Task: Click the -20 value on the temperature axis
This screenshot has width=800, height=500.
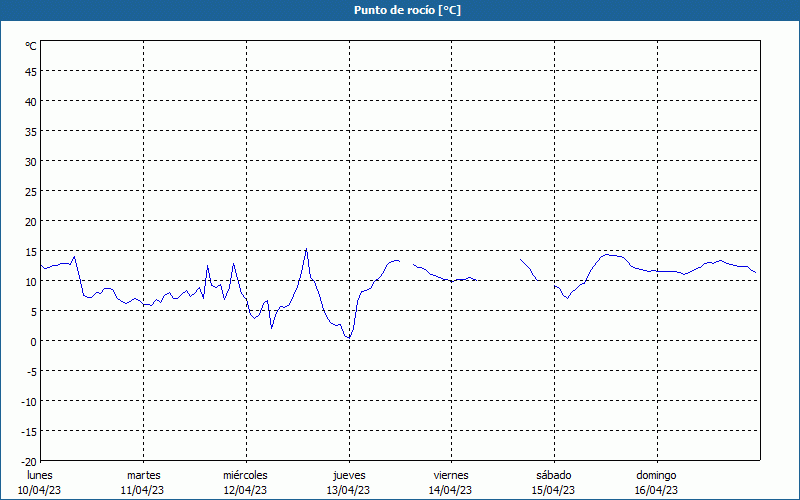Action: 29,462
